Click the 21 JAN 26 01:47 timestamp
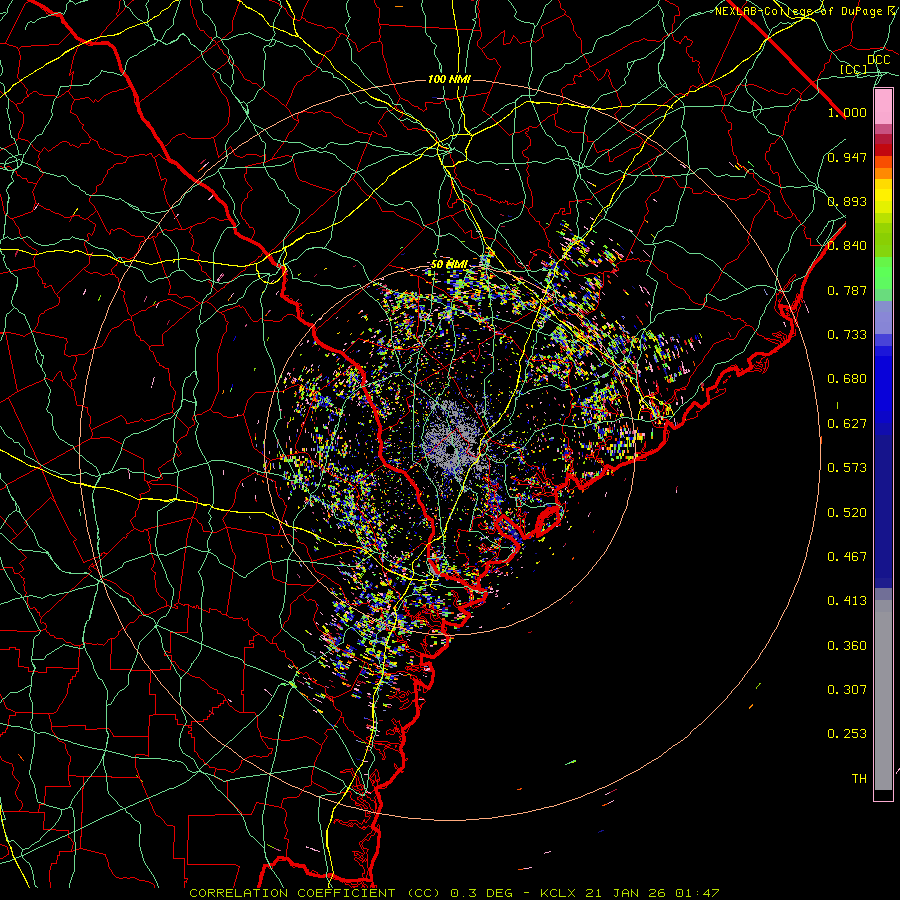 652,893
